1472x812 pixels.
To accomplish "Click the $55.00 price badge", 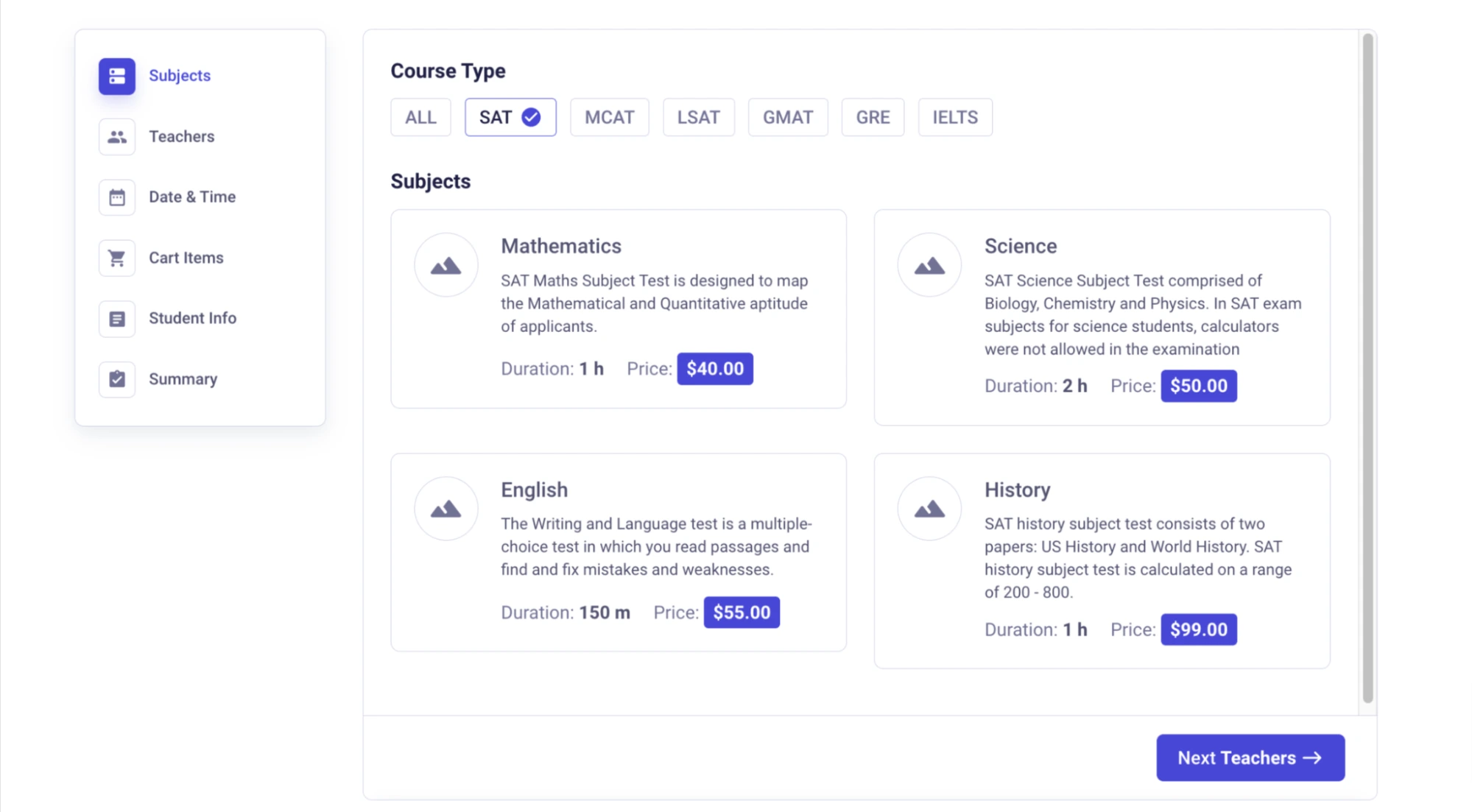I will pos(742,612).
